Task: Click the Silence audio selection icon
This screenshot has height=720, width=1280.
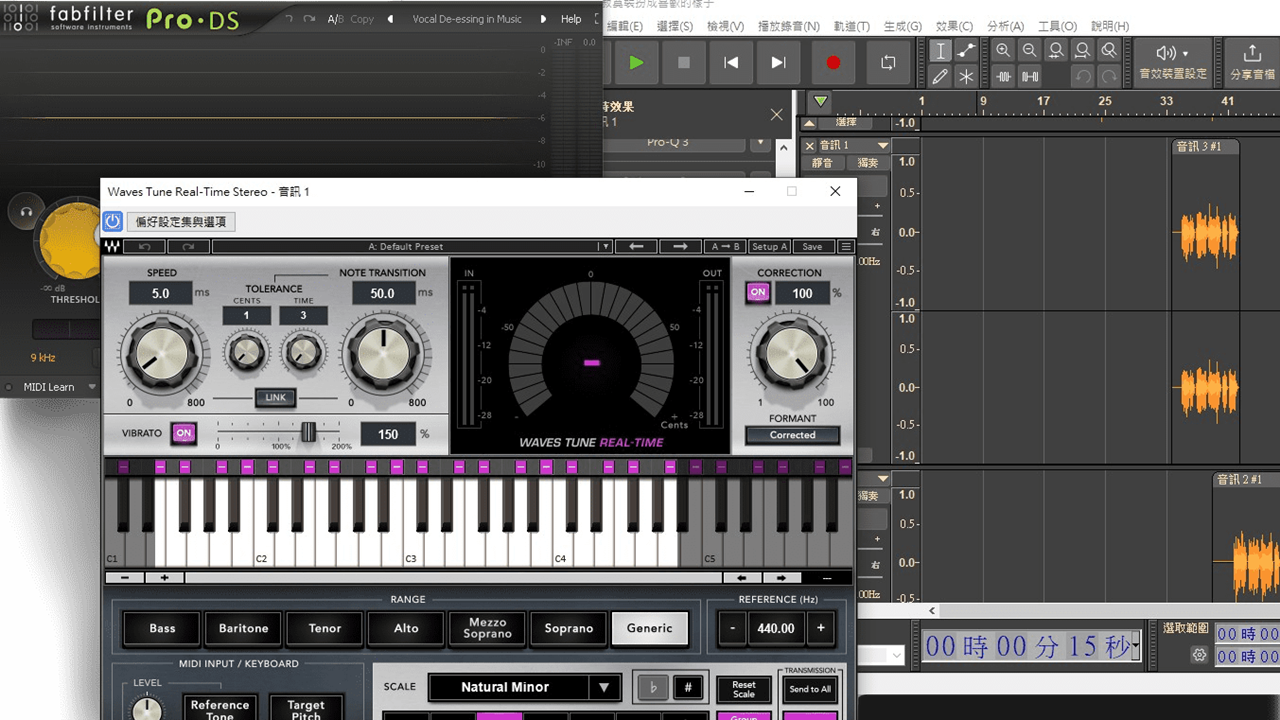Action: 1029,76
